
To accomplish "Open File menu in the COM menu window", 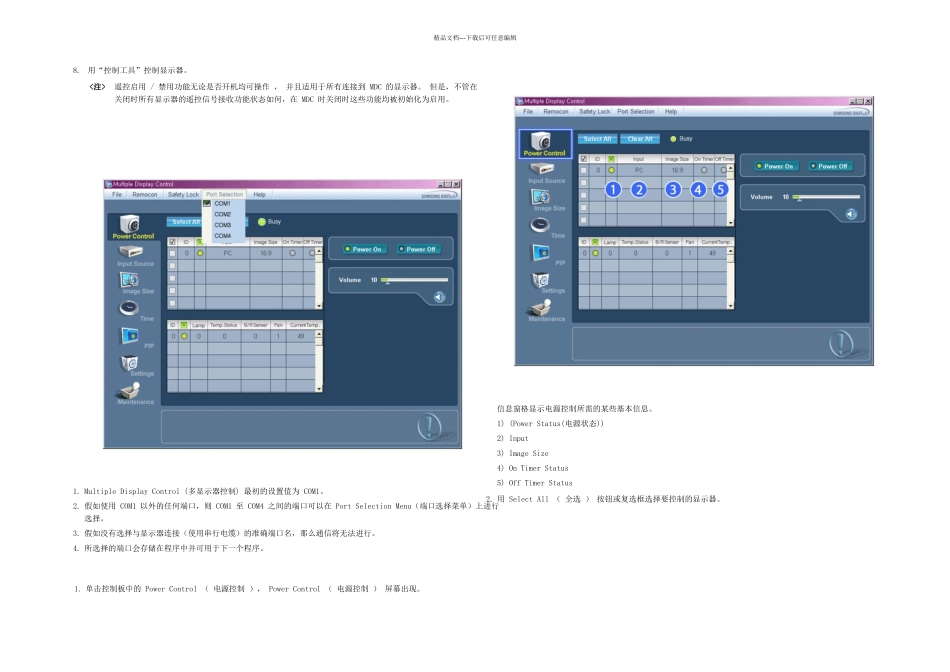I will 117,195.
